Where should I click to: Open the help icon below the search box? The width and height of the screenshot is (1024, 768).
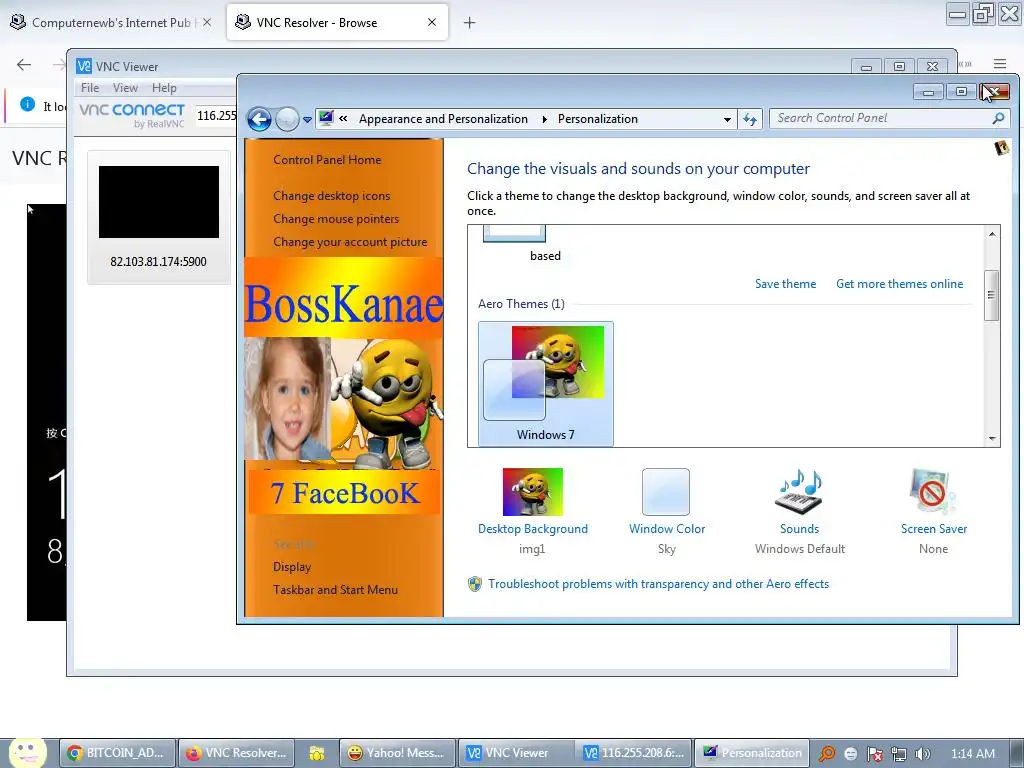point(1001,148)
